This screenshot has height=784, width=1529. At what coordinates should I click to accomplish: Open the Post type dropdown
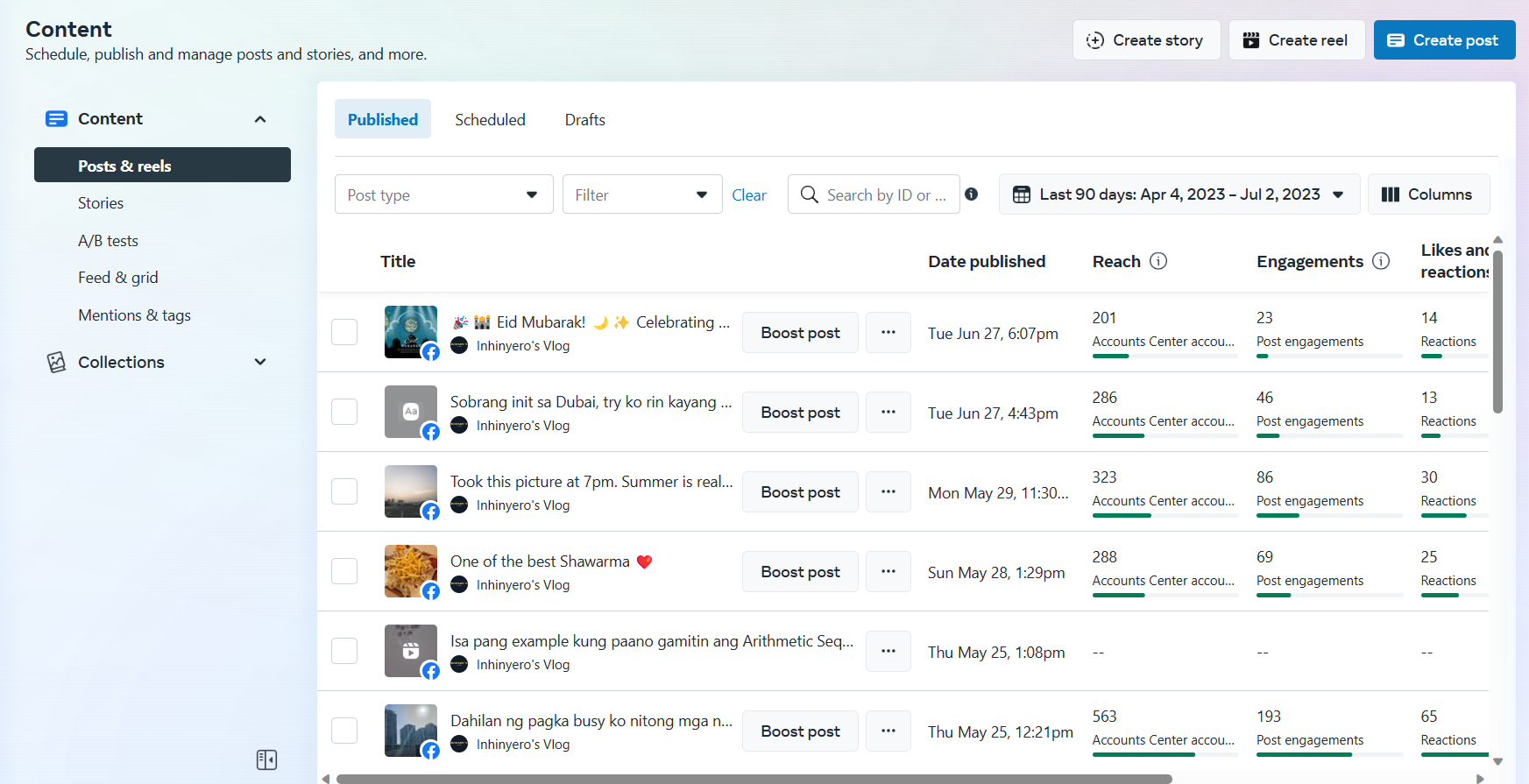443,194
